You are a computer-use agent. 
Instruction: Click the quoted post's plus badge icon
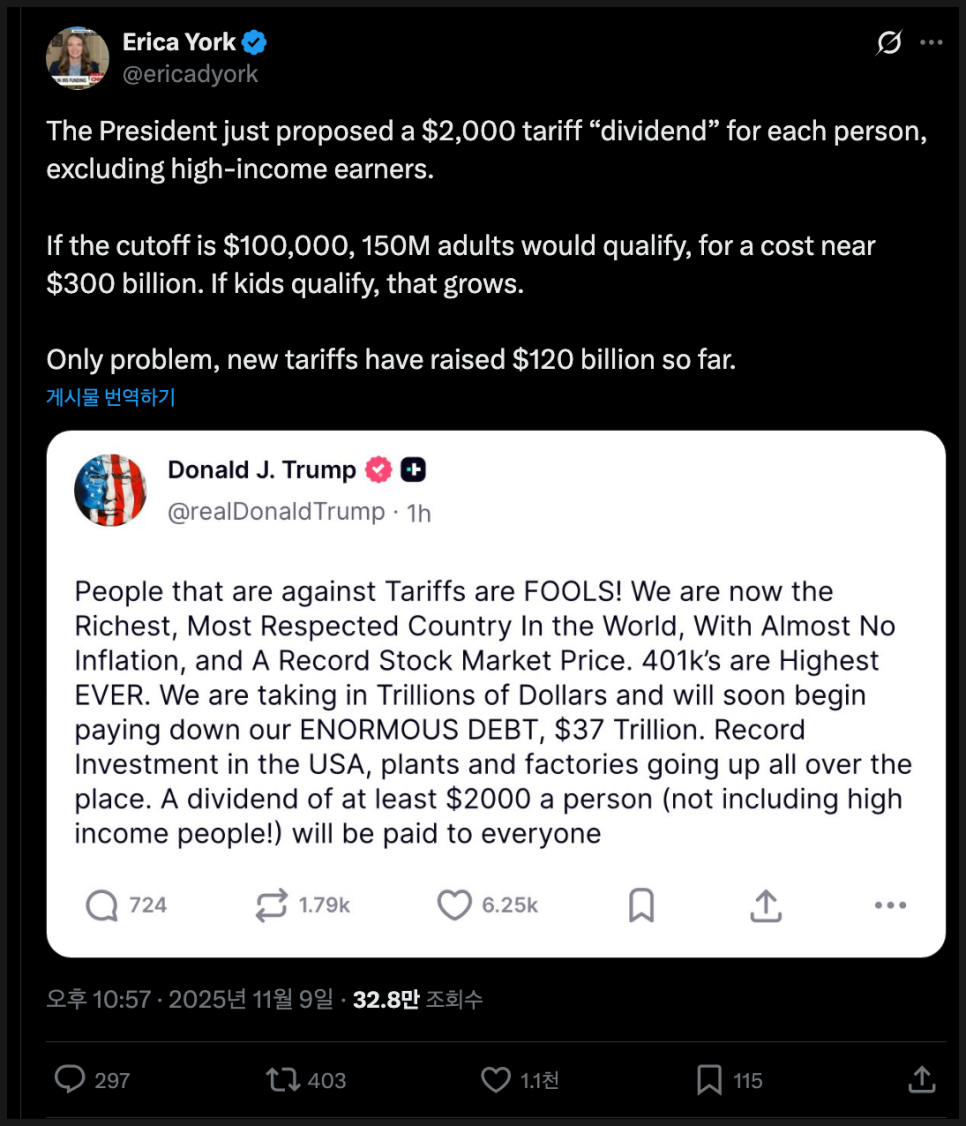point(414,469)
